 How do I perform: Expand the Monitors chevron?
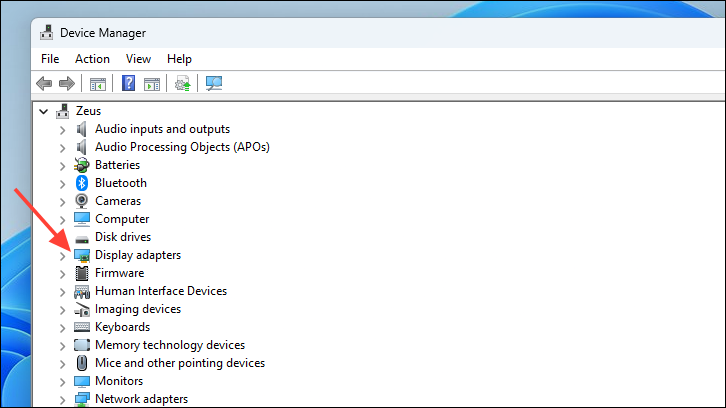point(63,382)
